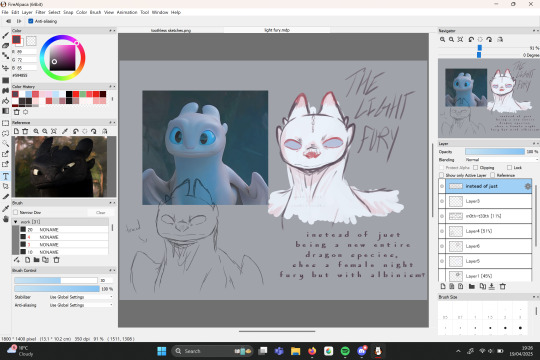Select the Lasso selection tool
Image resolution: width=540 pixels, height=360 pixels.
(x=6, y=133)
